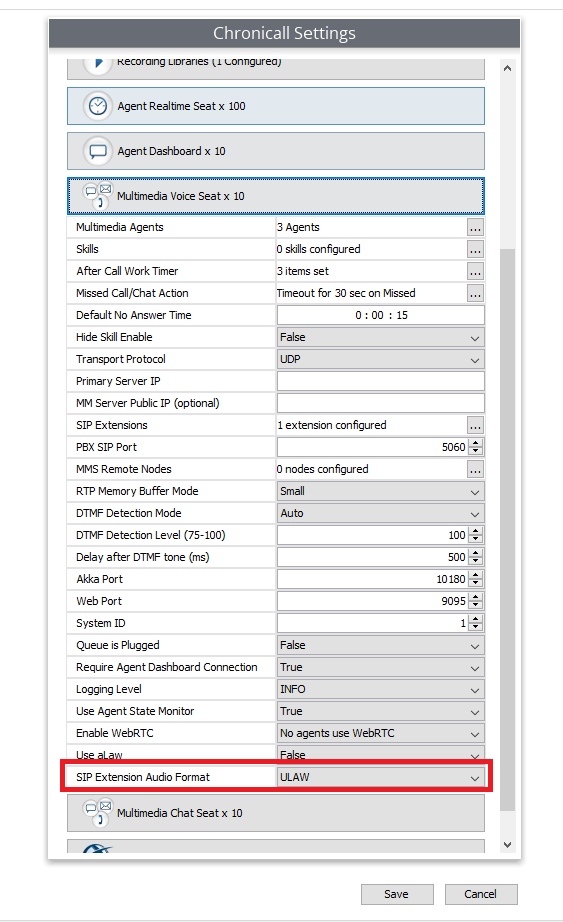Increase System ID value

point(476,619)
